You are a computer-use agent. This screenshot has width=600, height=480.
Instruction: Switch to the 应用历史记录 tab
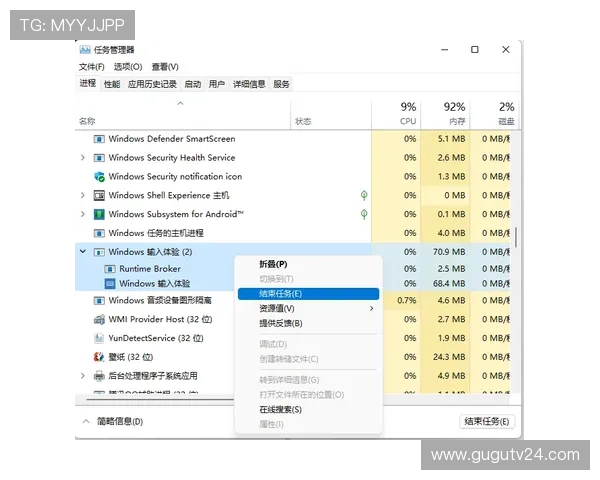pyautogui.click(x=152, y=84)
